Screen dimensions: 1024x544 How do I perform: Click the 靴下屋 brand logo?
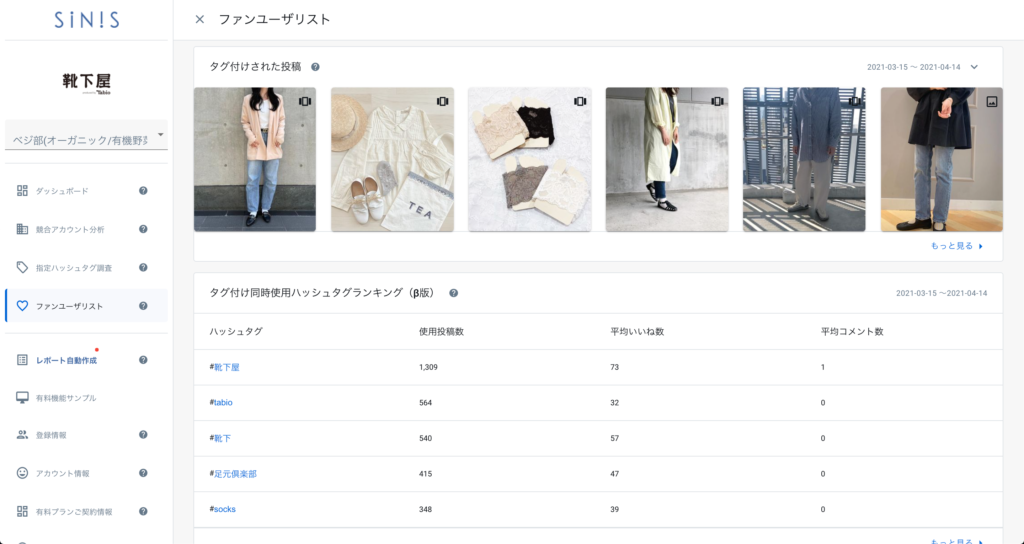[x=87, y=83]
